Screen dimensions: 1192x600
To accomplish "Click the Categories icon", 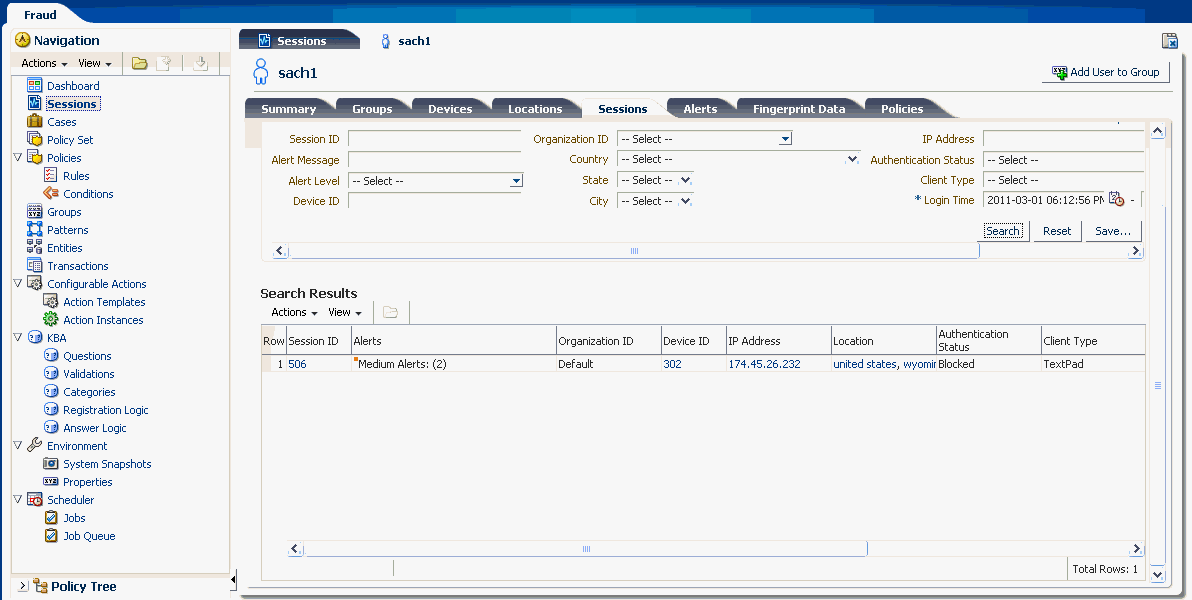I will click(51, 392).
